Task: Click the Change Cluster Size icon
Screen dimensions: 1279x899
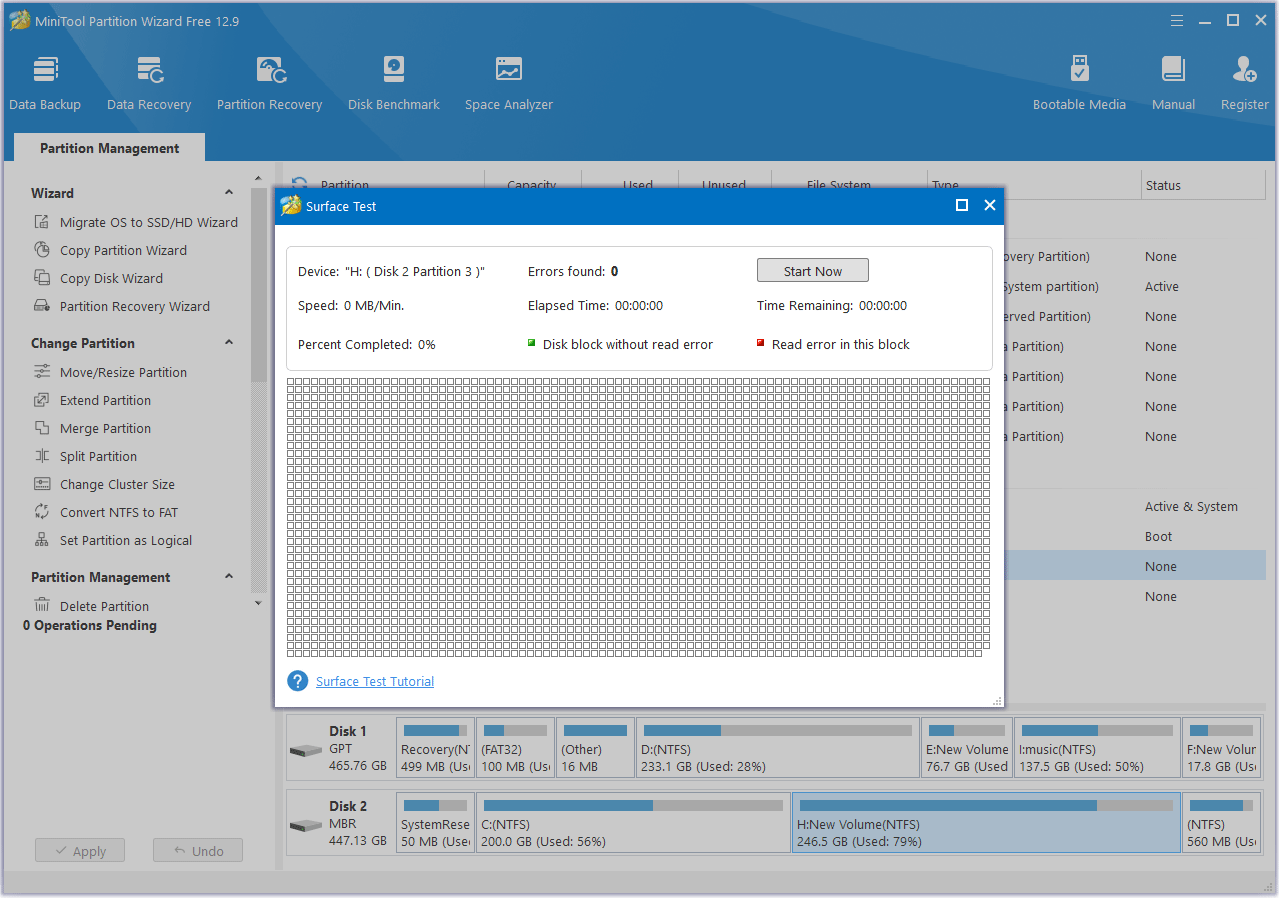Action: point(42,484)
